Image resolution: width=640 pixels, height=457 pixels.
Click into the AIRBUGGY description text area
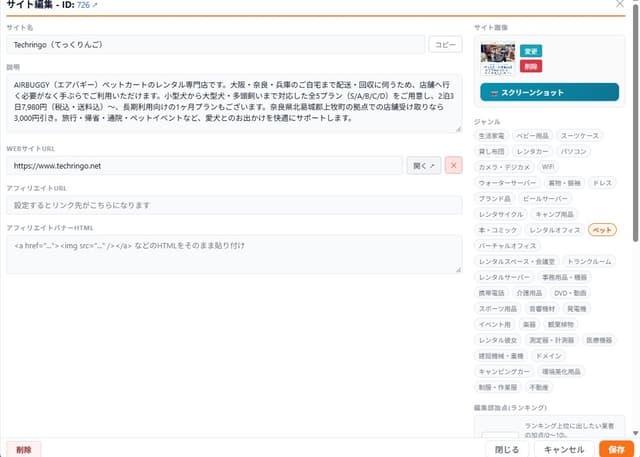234,103
